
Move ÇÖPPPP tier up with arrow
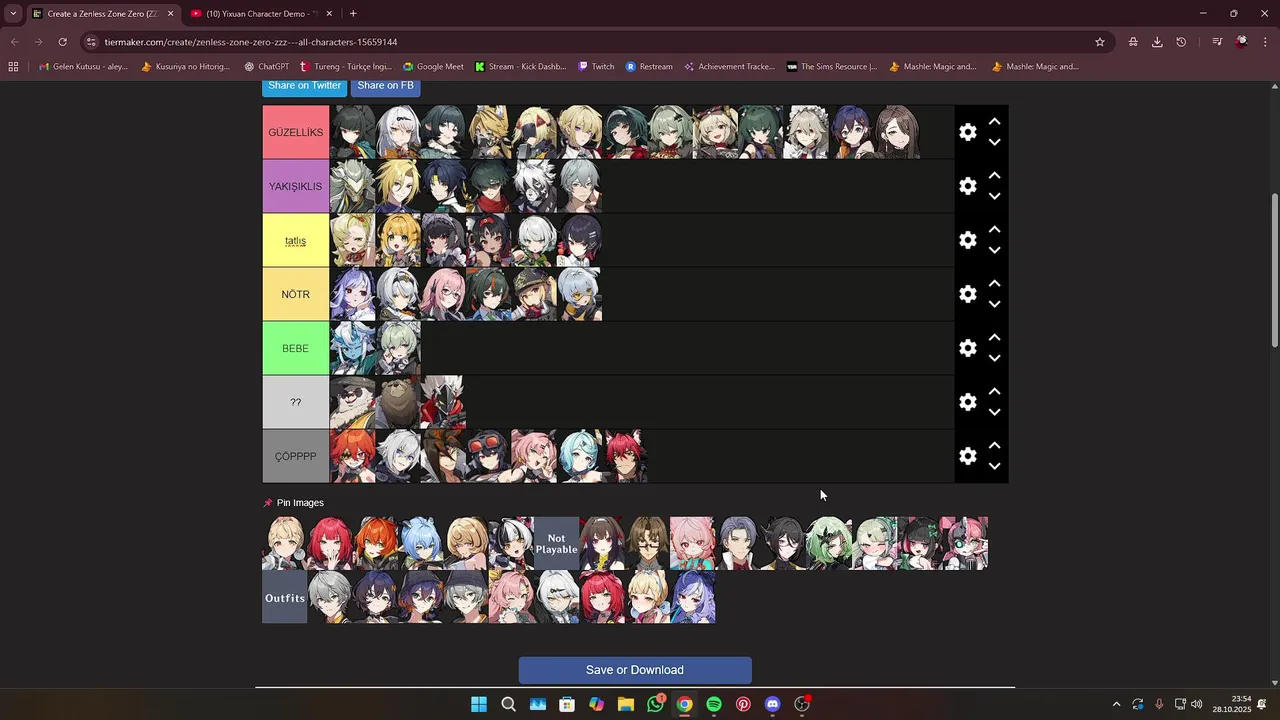[x=994, y=445]
